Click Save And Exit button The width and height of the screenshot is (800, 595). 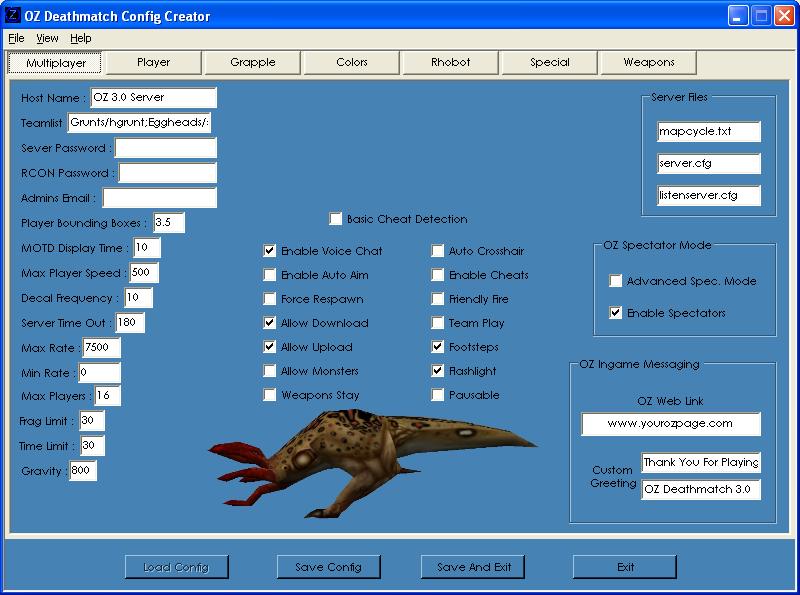tap(473, 567)
